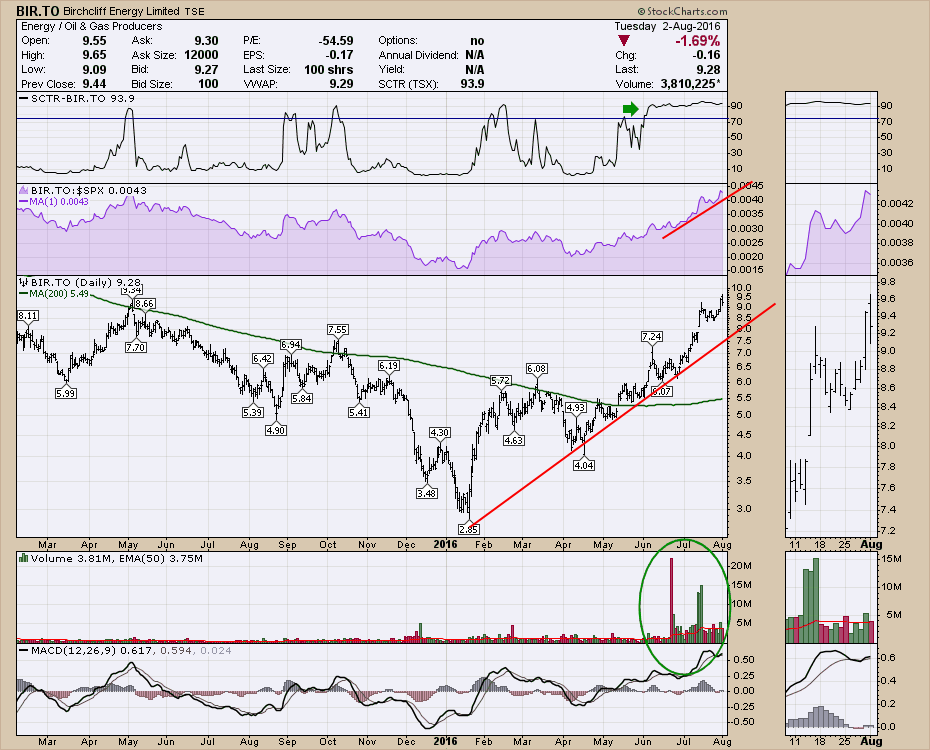This screenshot has height=750, width=930.
Task: Click the SCTR (TSX) value 93.9
Action: (472, 84)
